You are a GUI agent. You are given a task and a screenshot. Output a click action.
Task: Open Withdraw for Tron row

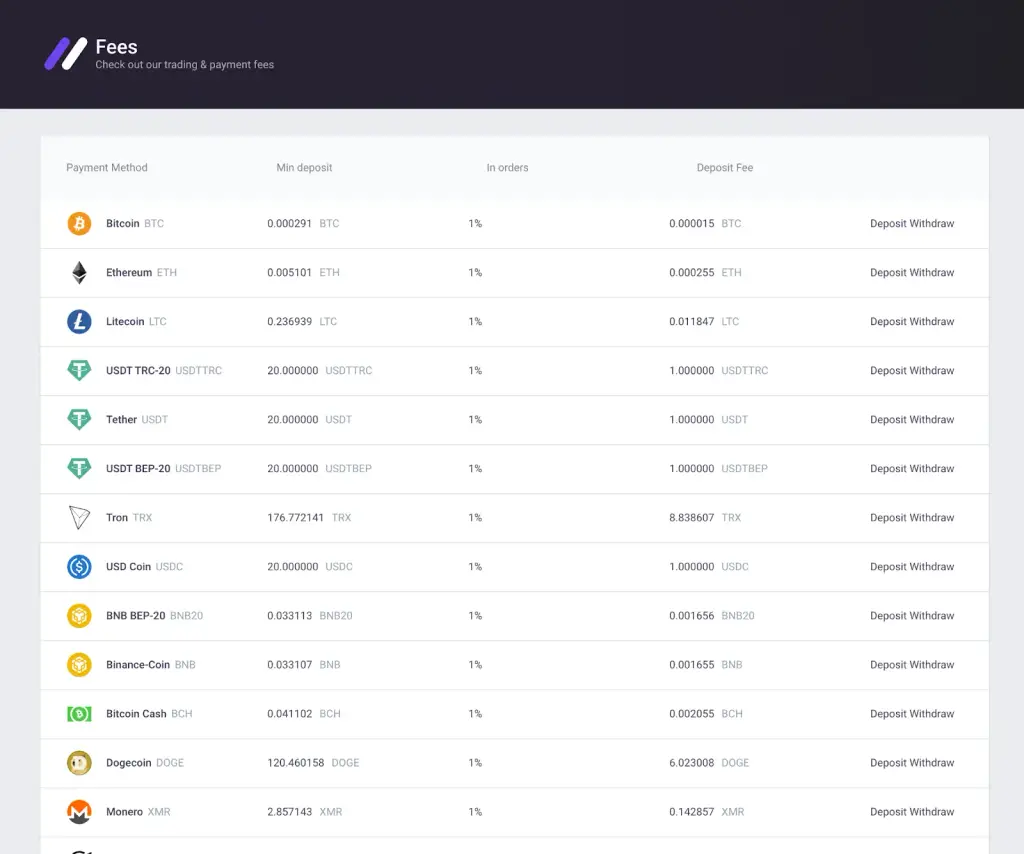[931, 517]
